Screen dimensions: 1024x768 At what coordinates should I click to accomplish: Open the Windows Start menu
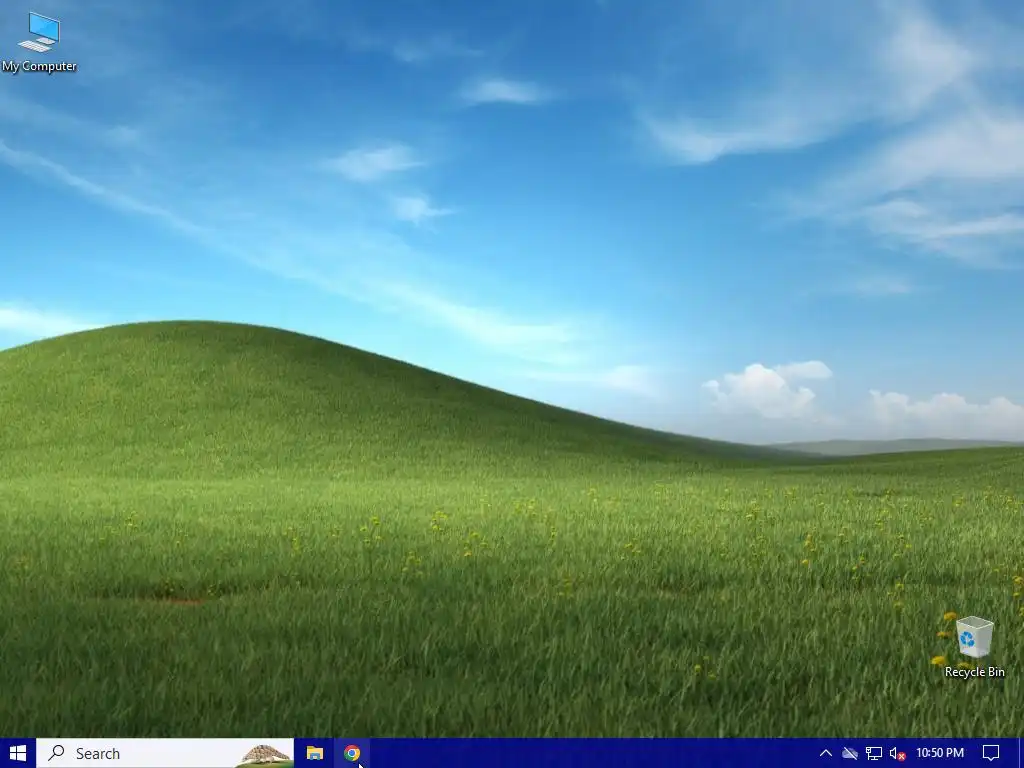tap(18, 753)
